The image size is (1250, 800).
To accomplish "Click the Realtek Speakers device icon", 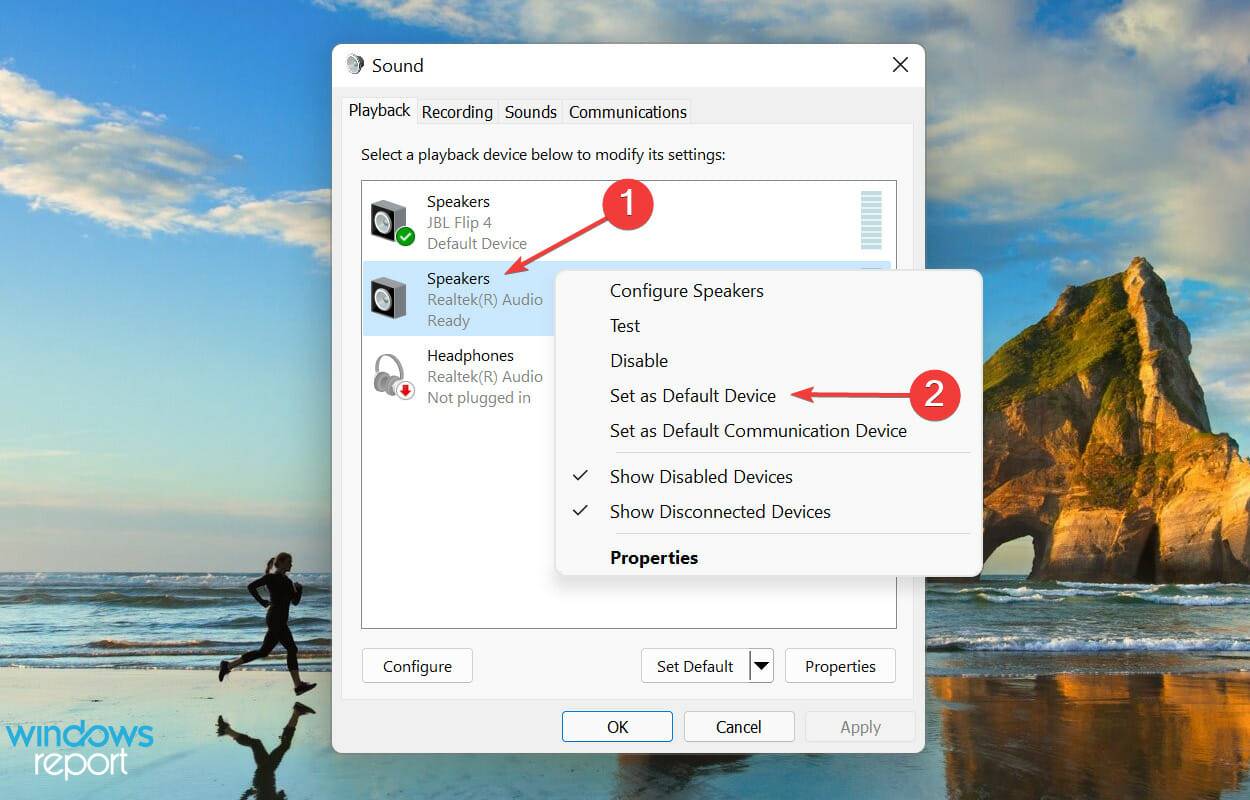I will point(390,297).
